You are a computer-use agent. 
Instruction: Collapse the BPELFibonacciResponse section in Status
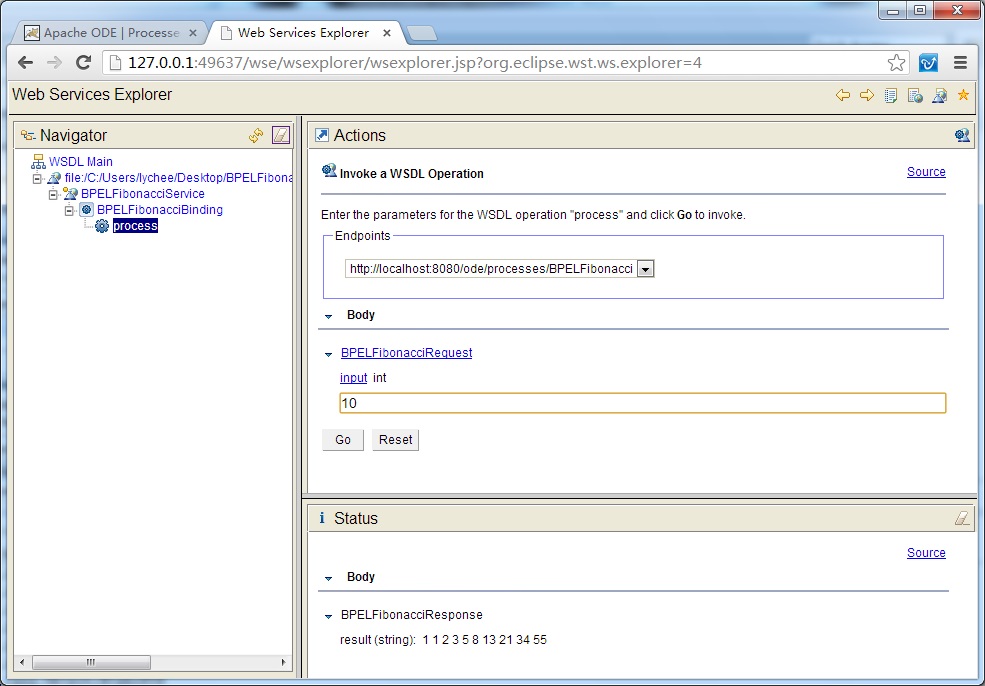pos(328,616)
